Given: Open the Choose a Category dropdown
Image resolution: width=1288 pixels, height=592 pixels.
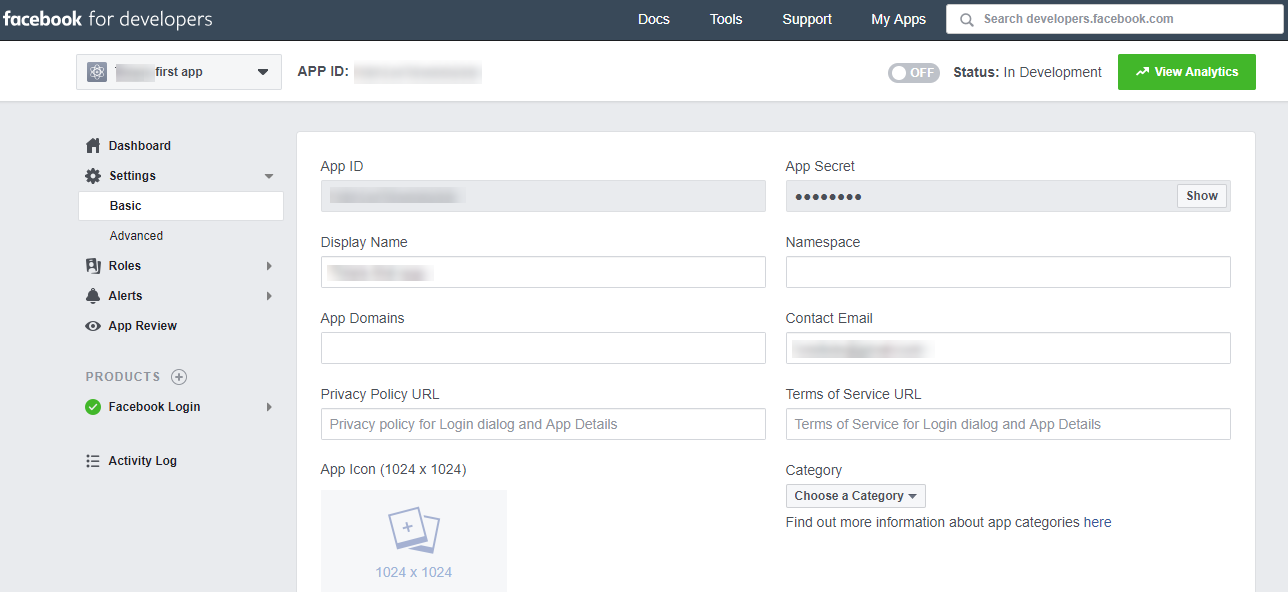Looking at the screenshot, I should point(855,496).
